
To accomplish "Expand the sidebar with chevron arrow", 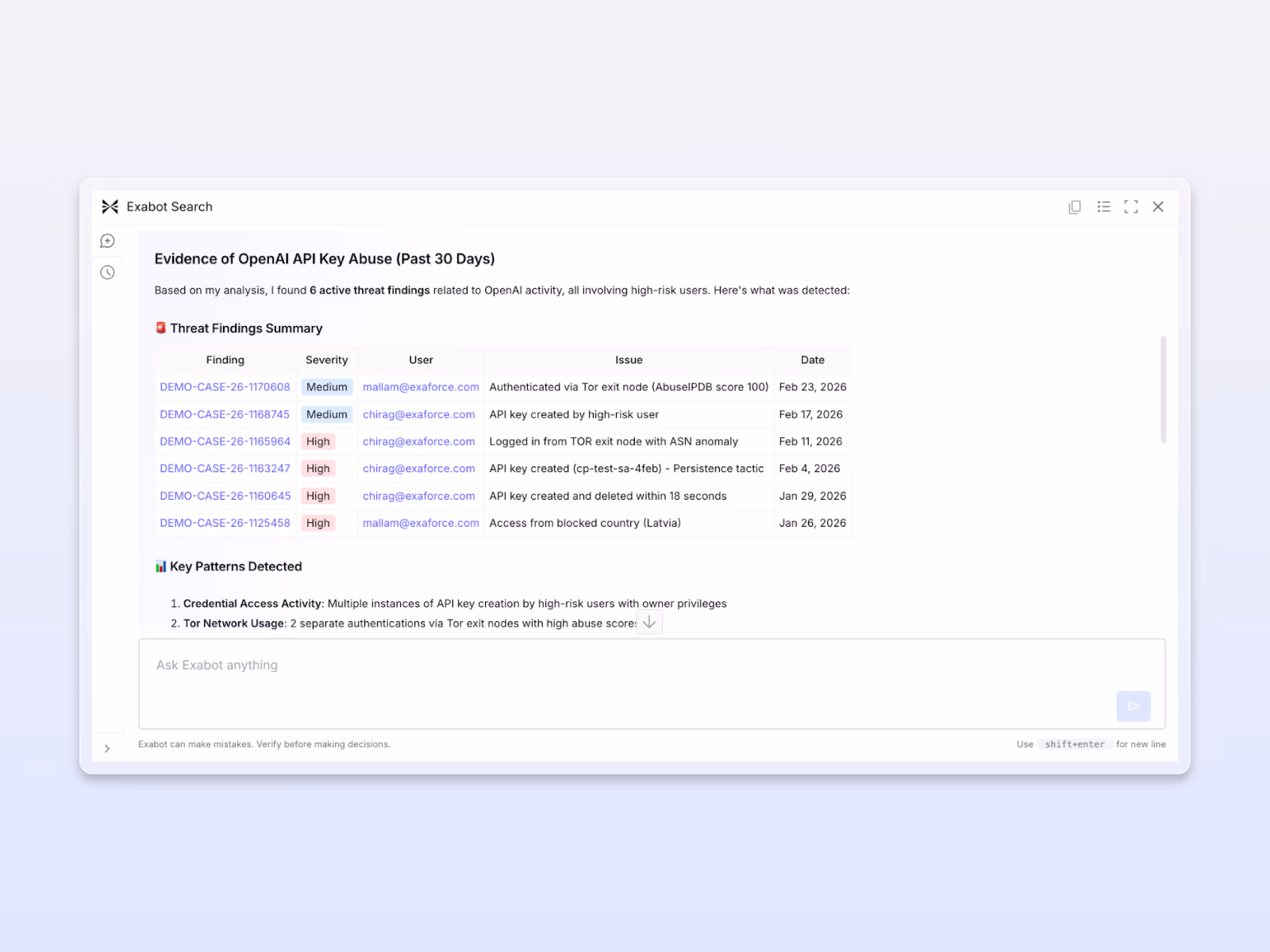I will 107,749.
